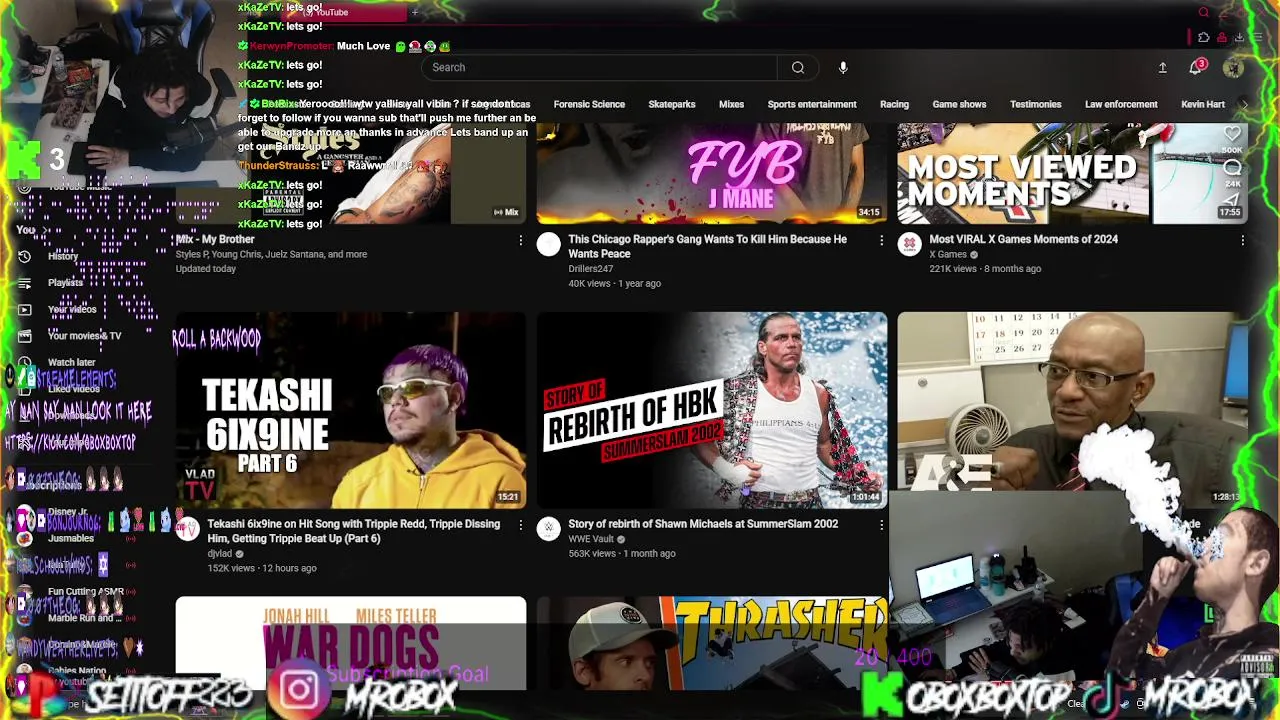
Task: Play the Thrasher thumbnail
Action: (x=711, y=643)
